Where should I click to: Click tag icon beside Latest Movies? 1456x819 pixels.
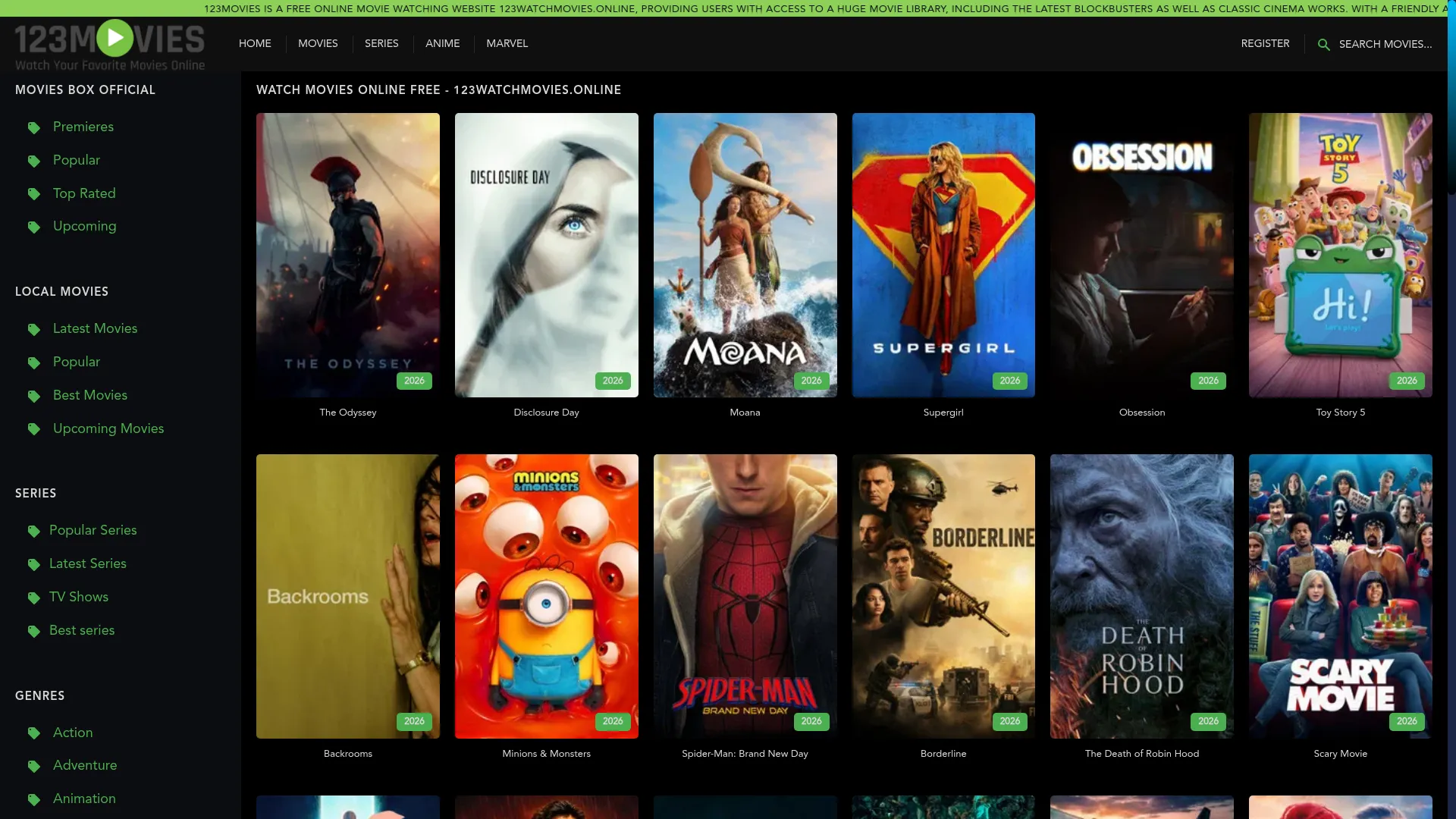[34, 329]
